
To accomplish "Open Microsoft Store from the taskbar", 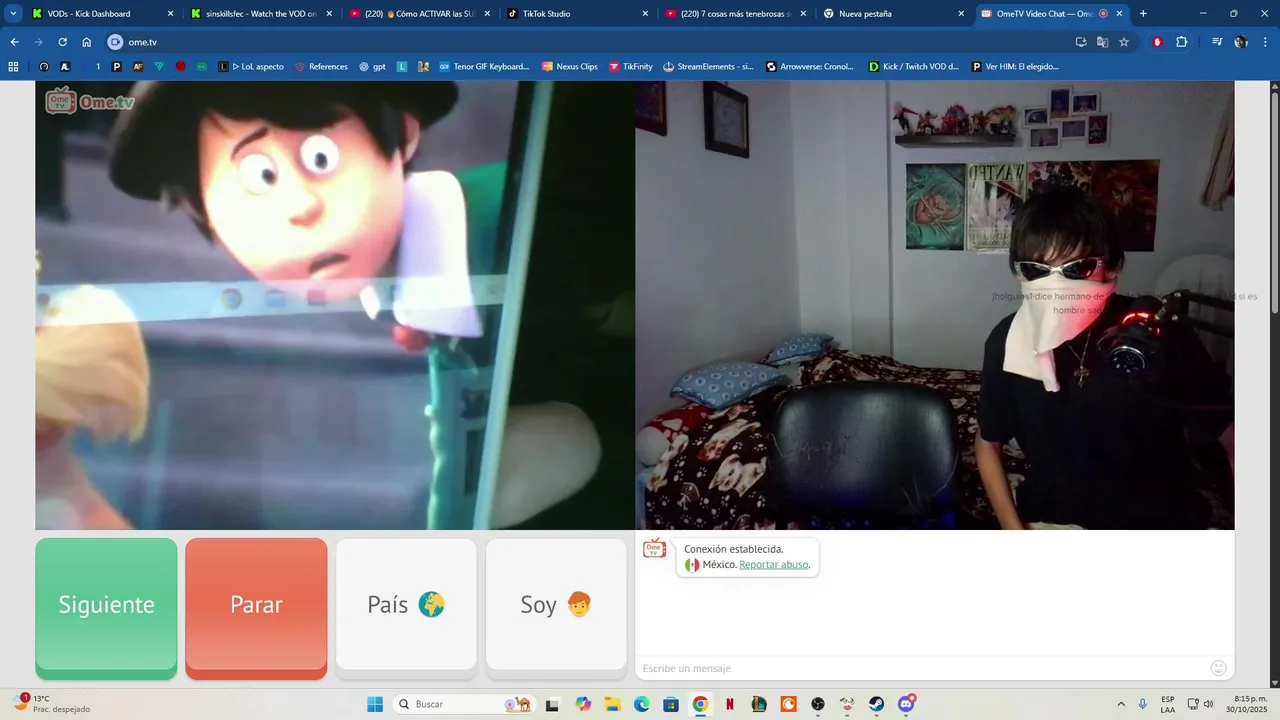I will (x=671, y=704).
